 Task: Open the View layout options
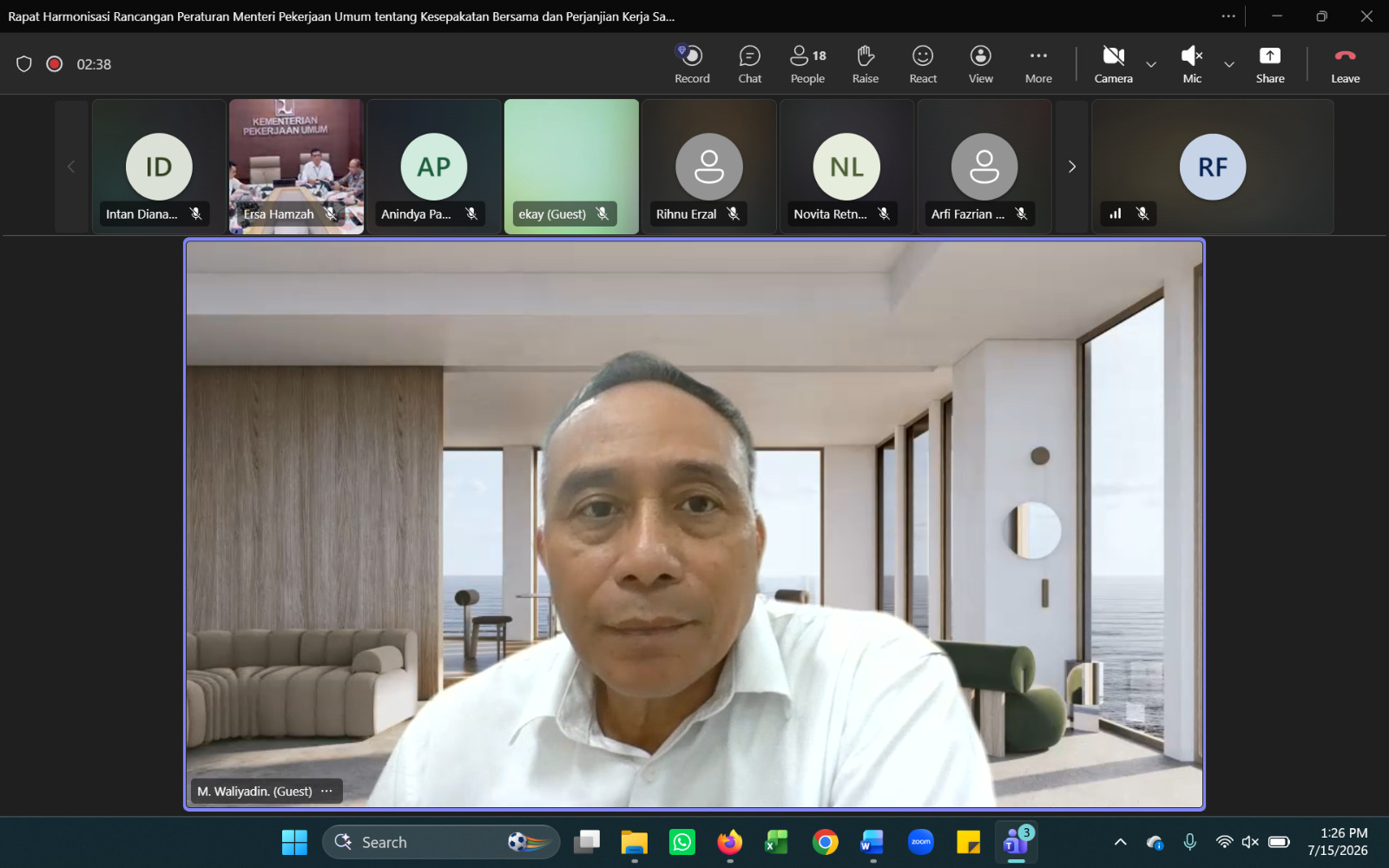[x=980, y=64]
